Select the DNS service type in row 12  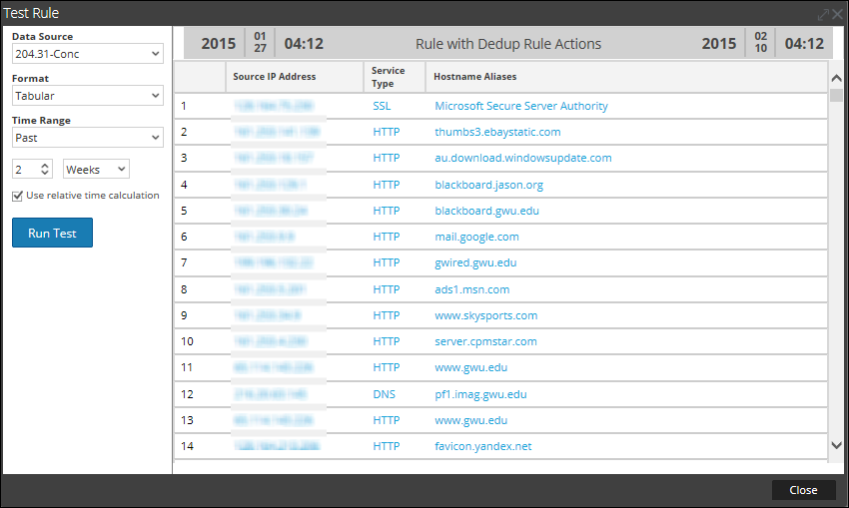(384, 395)
